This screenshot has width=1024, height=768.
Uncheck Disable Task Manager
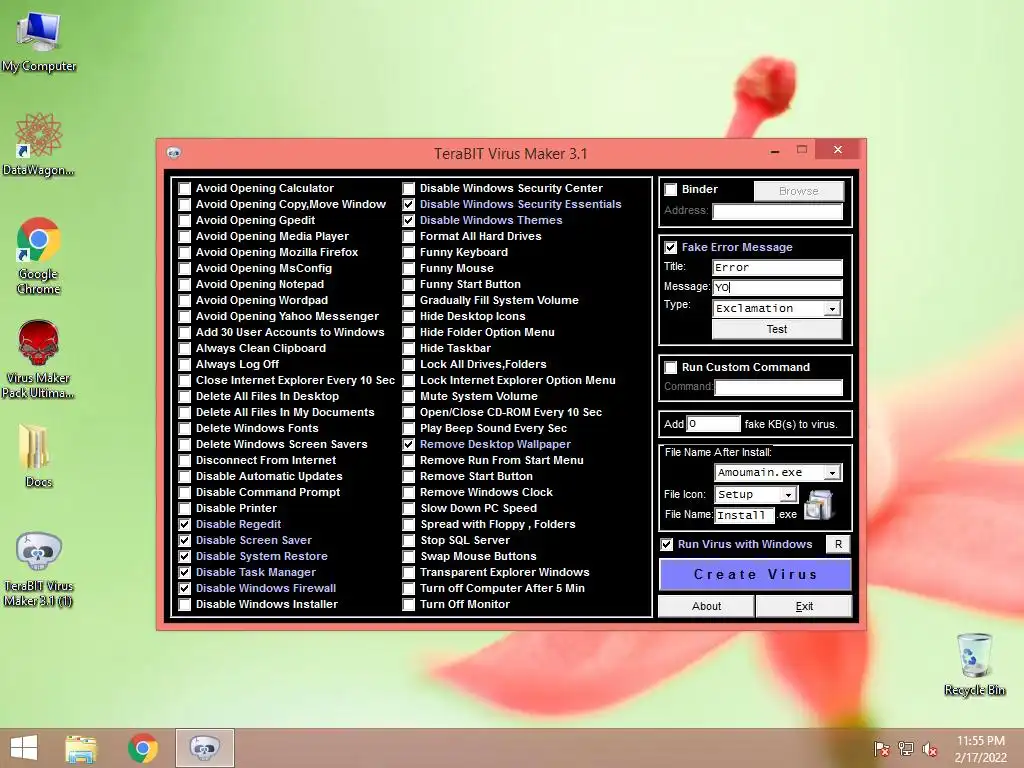[x=185, y=573]
